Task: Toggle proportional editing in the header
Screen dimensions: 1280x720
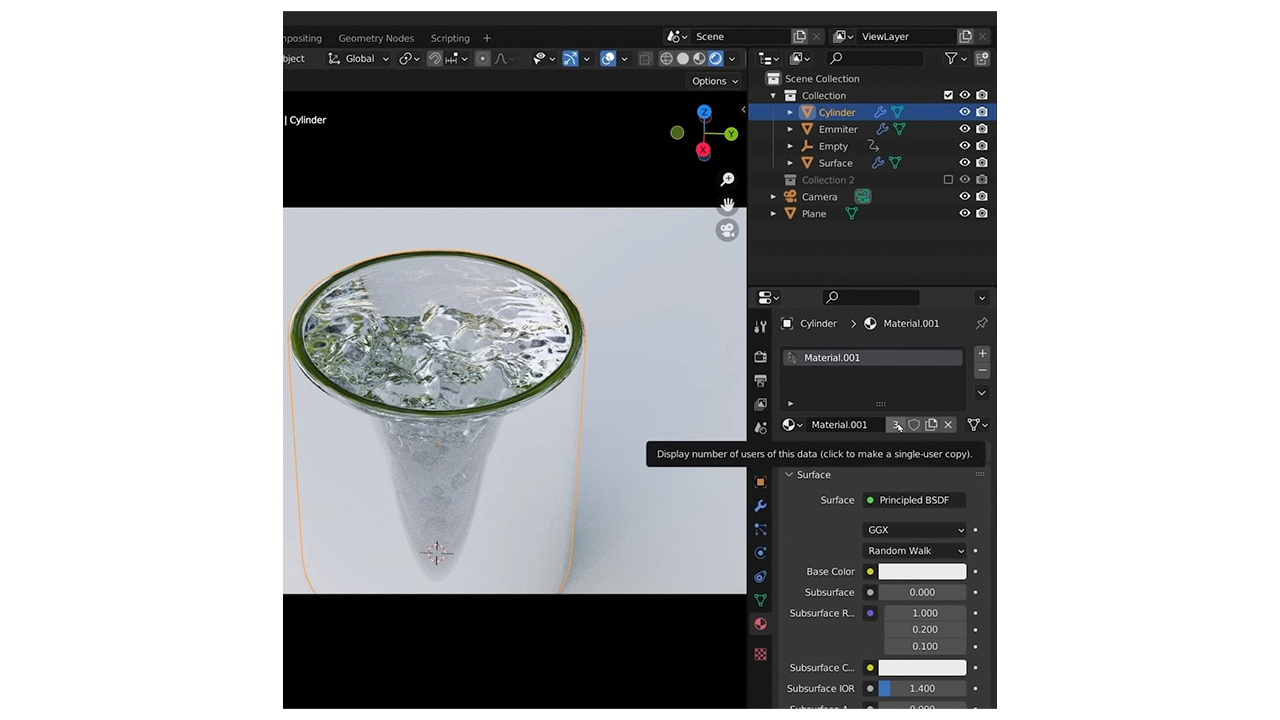Action: pos(483,59)
